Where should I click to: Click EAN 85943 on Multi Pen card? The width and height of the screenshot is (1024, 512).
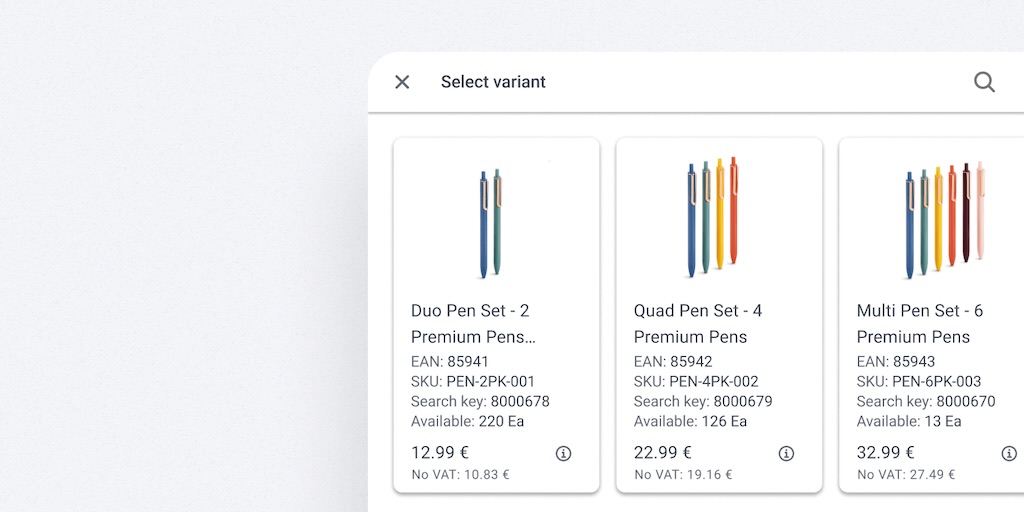[896, 362]
